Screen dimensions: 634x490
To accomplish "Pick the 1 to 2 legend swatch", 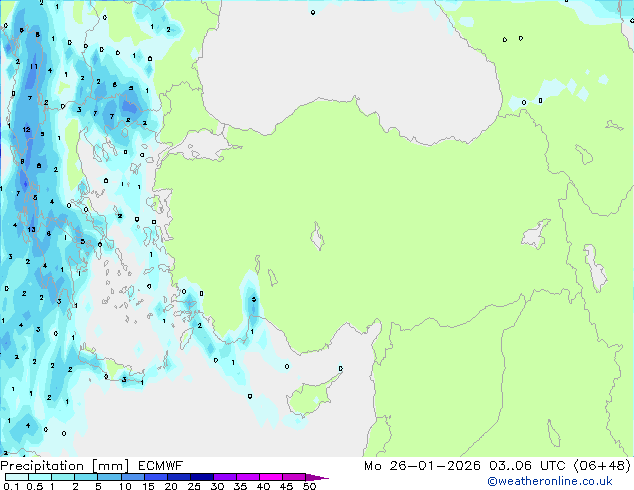I will [x=63, y=477].
